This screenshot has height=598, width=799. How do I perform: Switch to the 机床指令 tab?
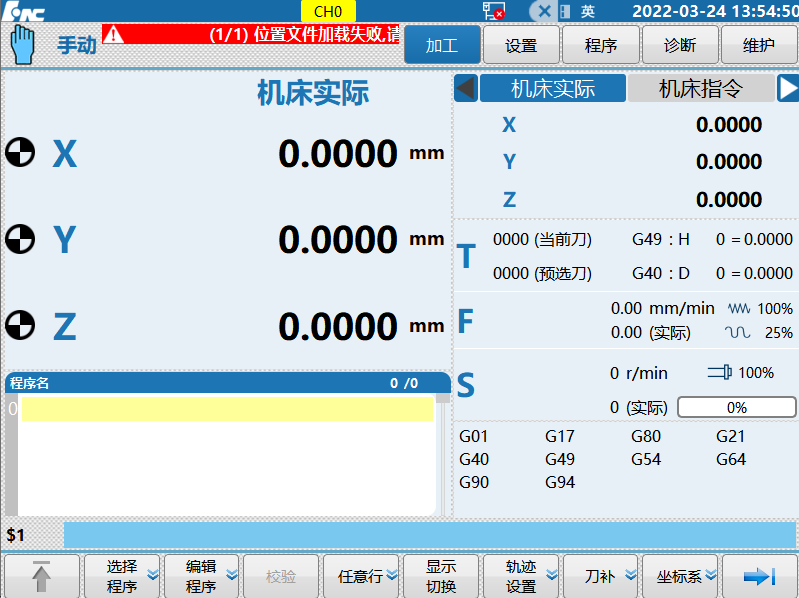(x=700, y=89)
